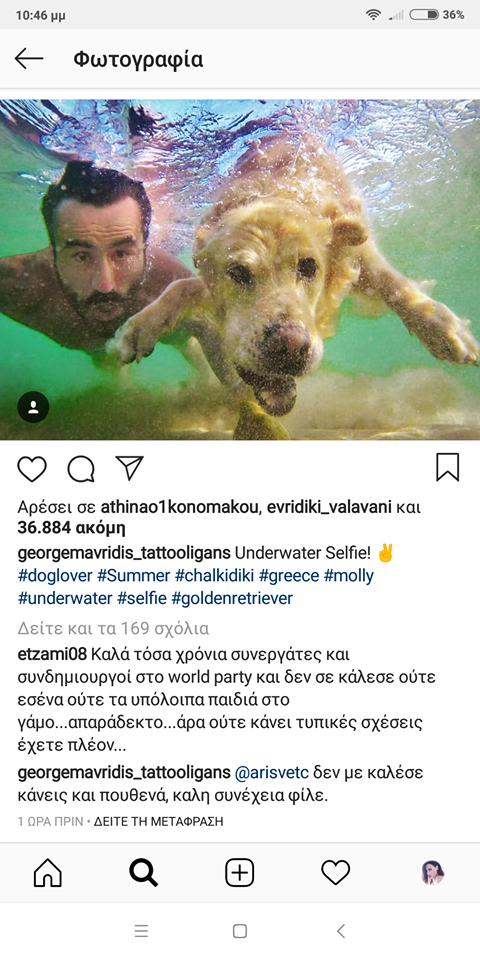Show tagged people on the photo
The width and height of the screenshot is (480, 960).
click(x=33, y=407)
